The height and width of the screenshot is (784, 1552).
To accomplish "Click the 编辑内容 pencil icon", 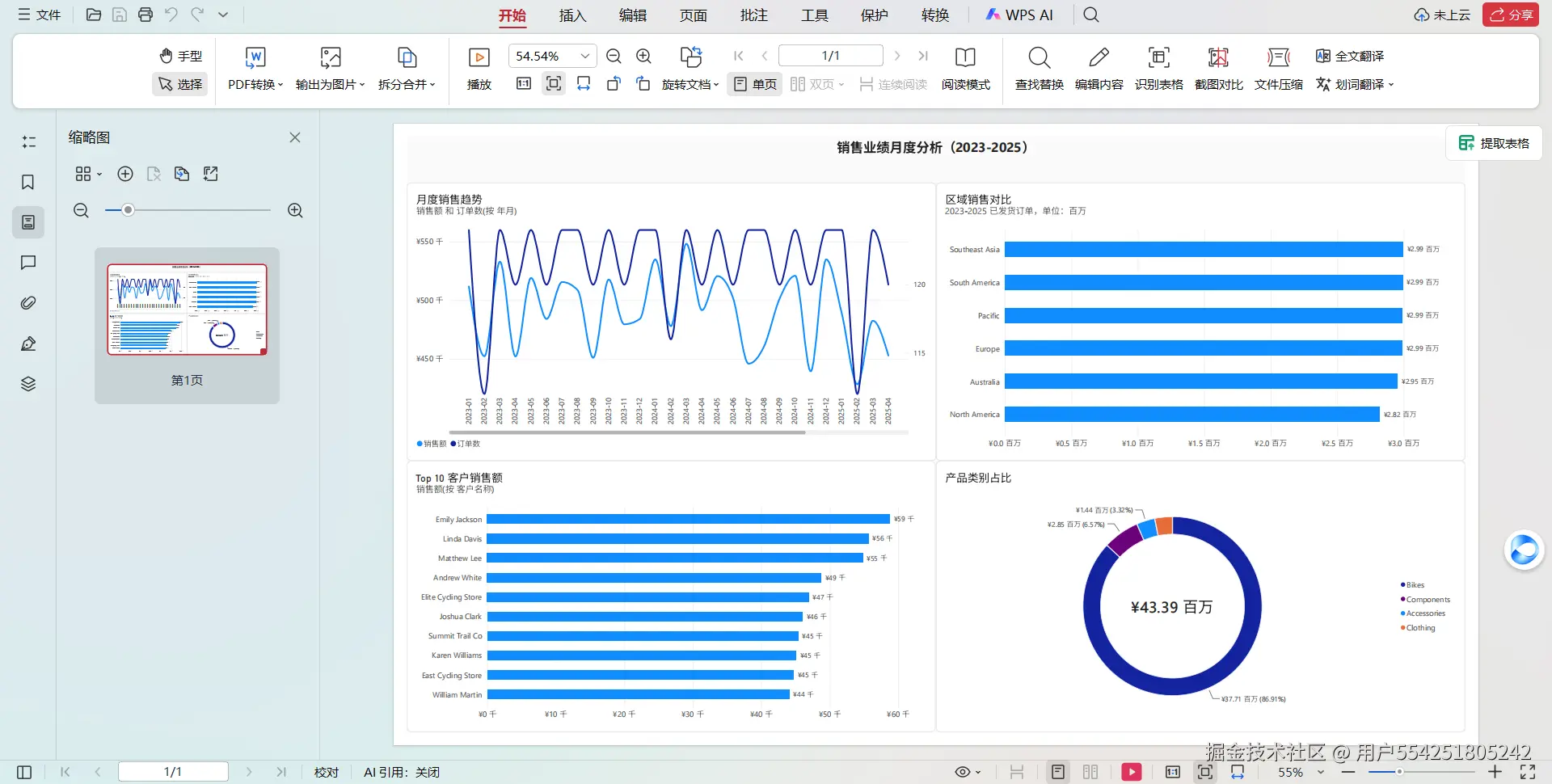I will coord(1099,57).
